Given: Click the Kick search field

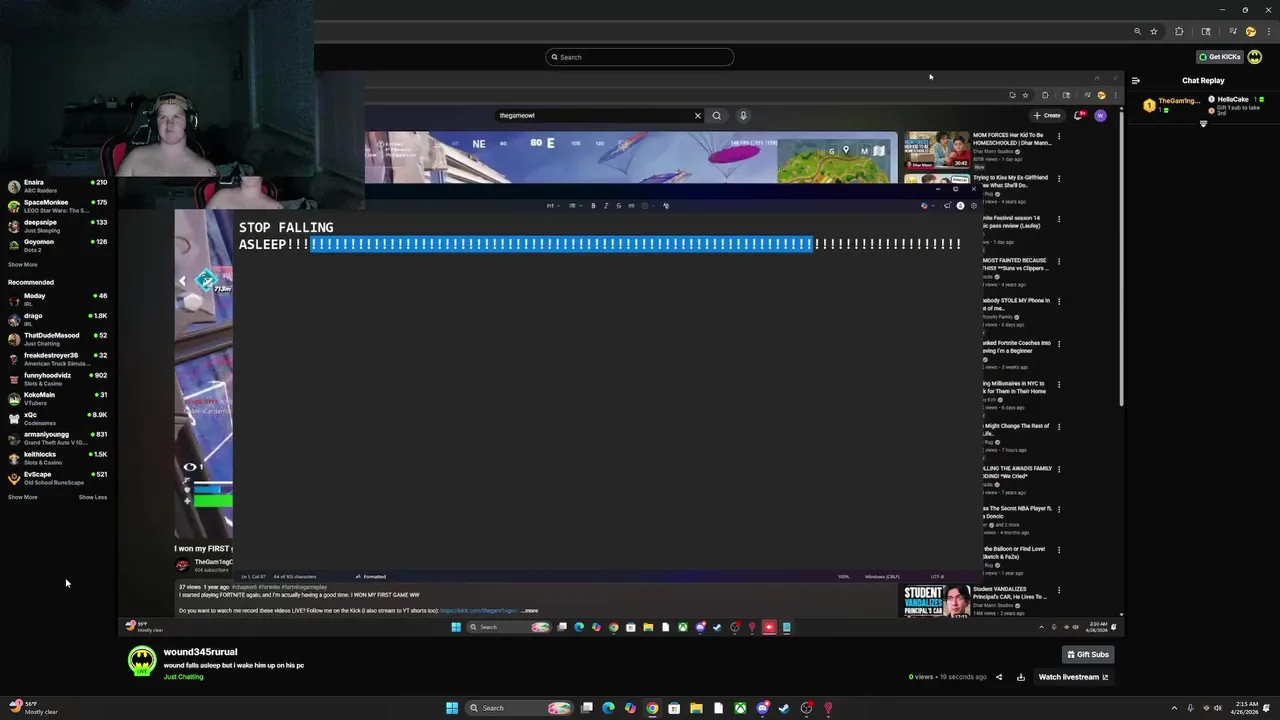Looking at the screenshot, I should coord(640,57).
